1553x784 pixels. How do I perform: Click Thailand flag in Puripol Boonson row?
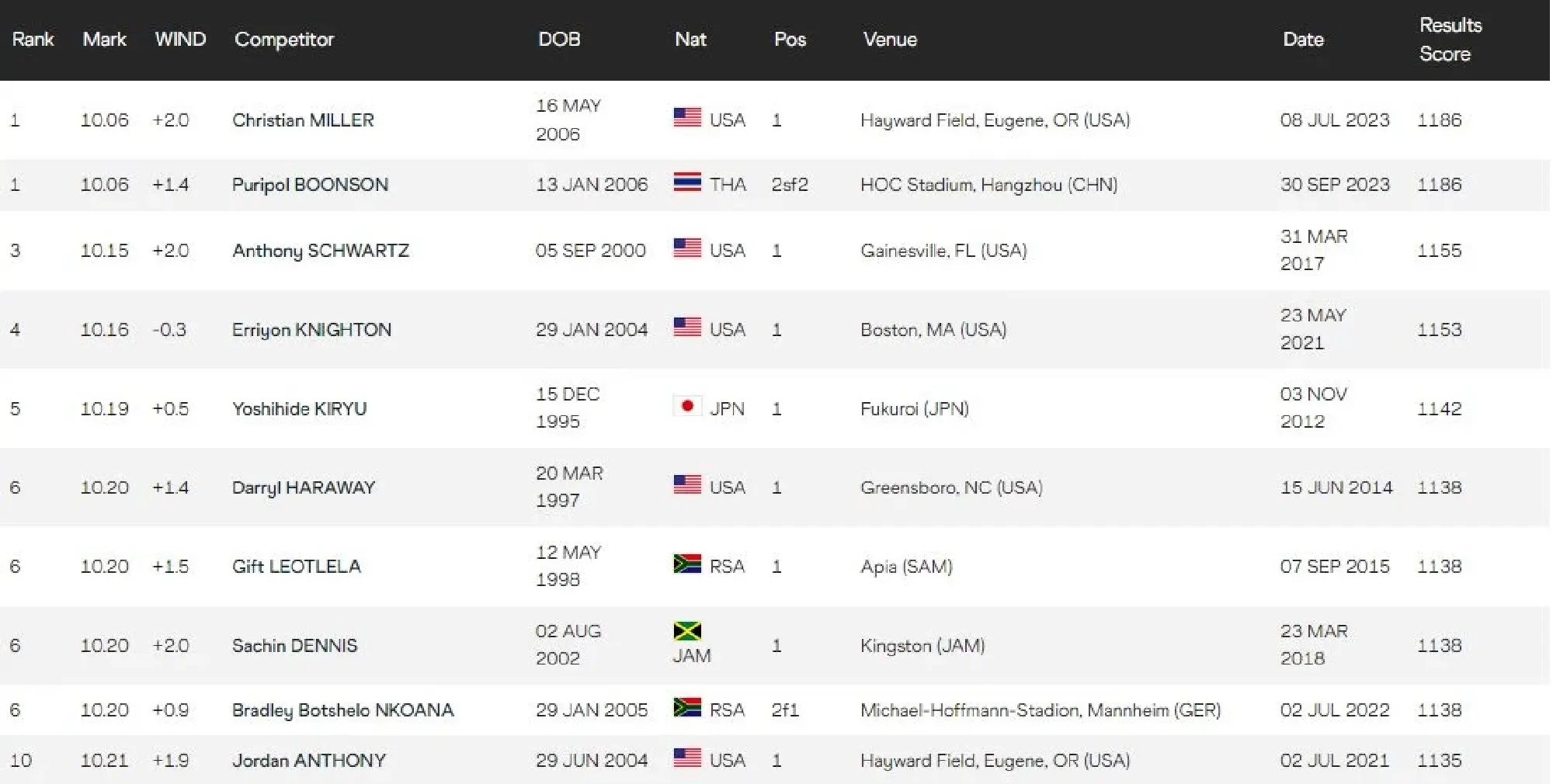point(687,182)
